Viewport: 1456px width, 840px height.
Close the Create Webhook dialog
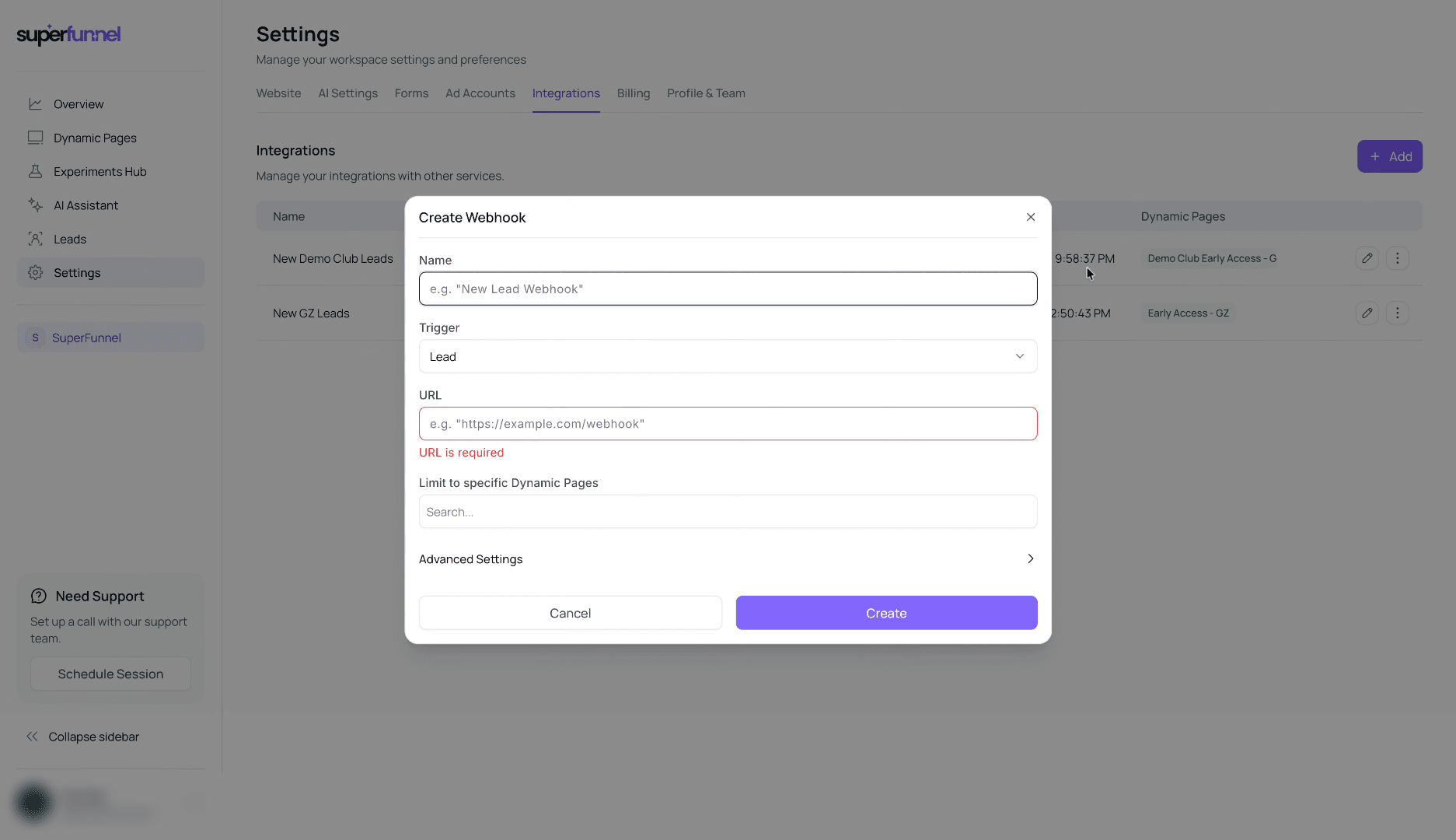[1031, 217]
